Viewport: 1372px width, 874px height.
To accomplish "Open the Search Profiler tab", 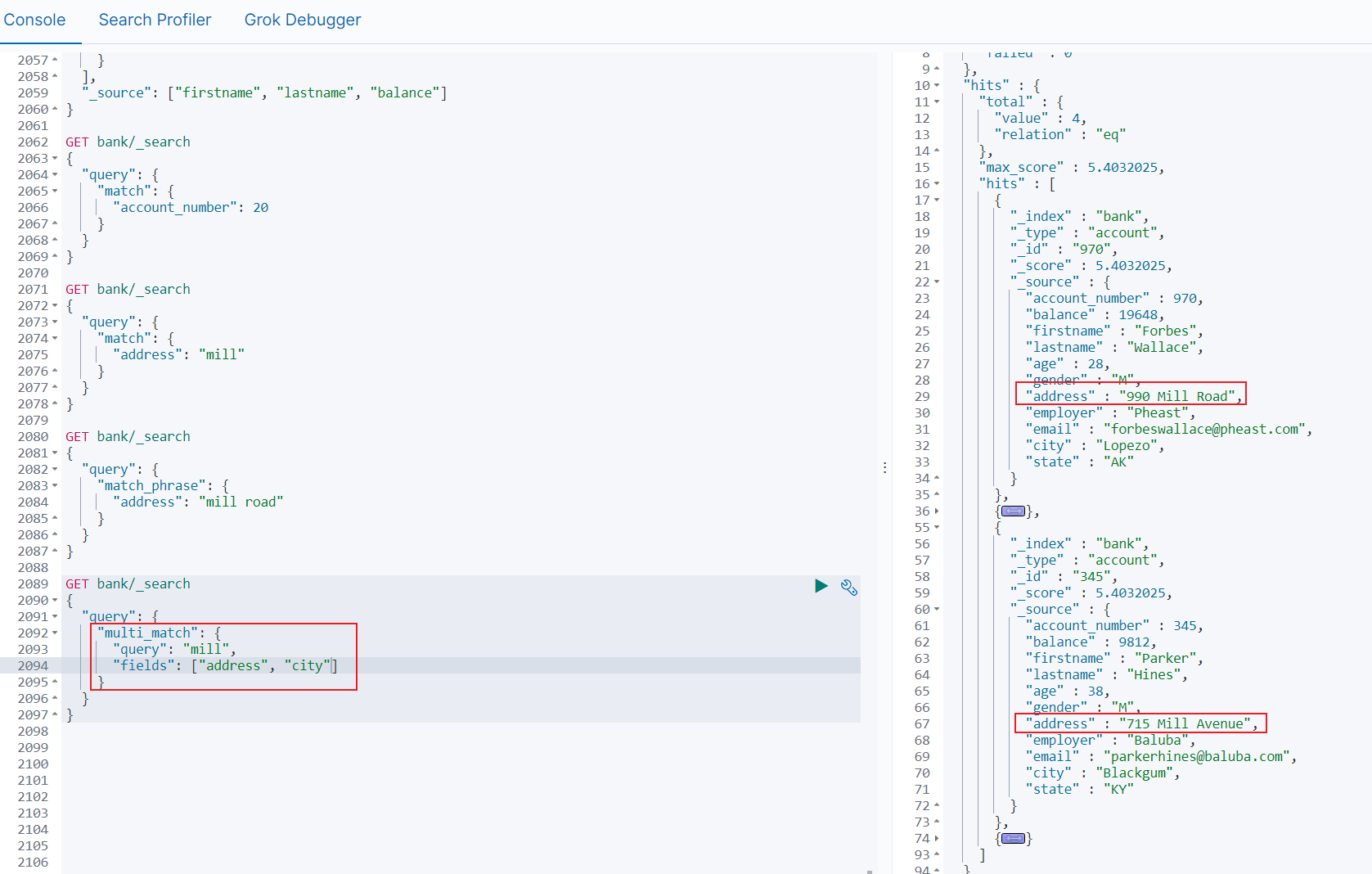I will pyautogui.click(x=155, y=20).
